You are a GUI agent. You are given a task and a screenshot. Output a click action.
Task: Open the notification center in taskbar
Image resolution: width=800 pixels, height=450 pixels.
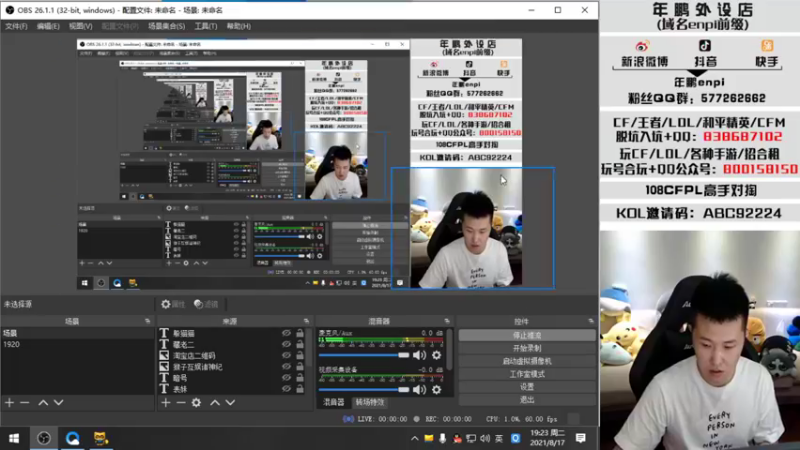coord(581,438)
